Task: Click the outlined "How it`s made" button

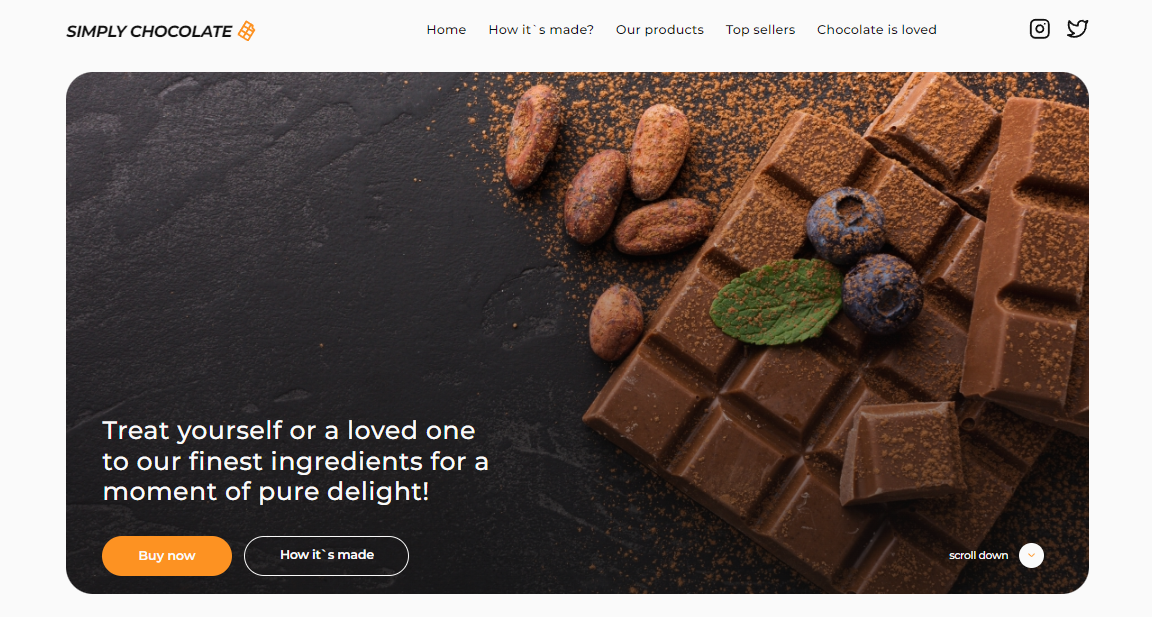Action: [326, 555]
